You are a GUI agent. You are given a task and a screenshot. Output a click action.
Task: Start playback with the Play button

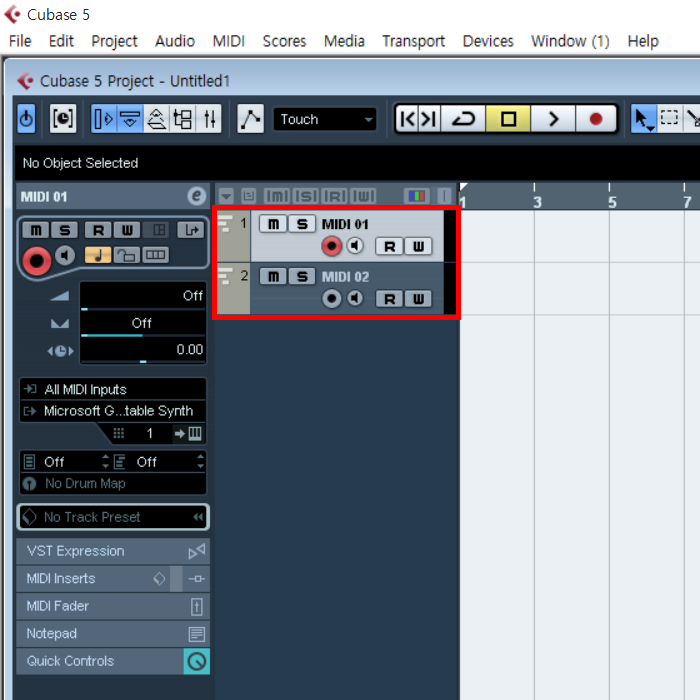click(x=553, y=119)
